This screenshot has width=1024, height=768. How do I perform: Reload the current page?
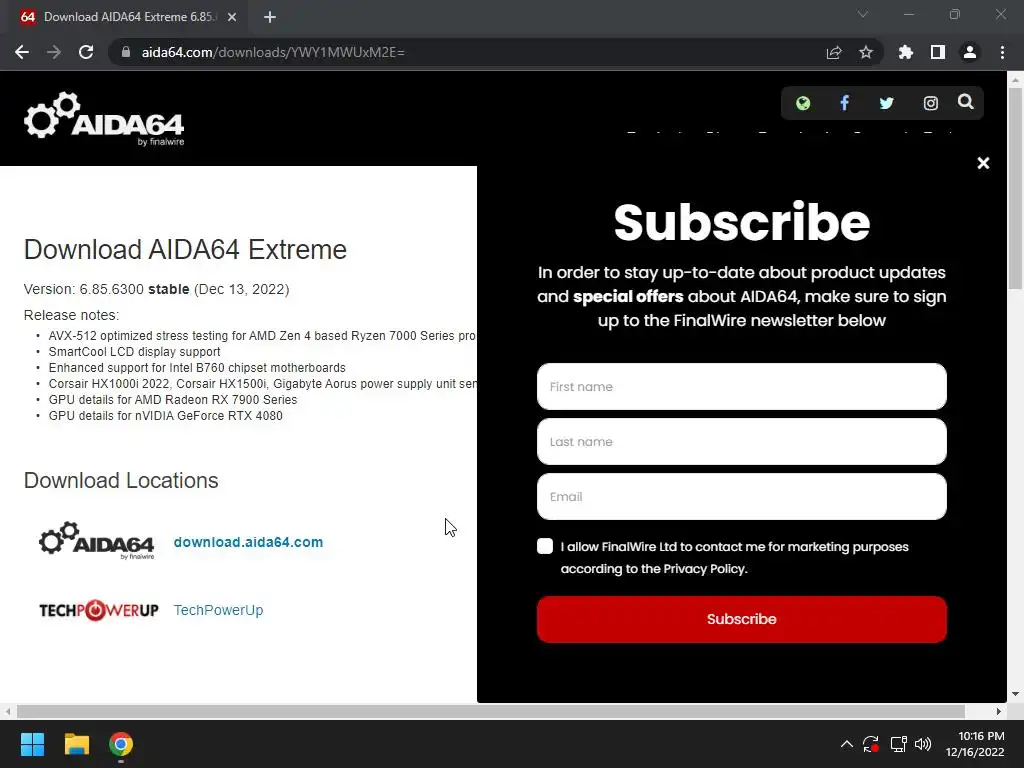86,52
